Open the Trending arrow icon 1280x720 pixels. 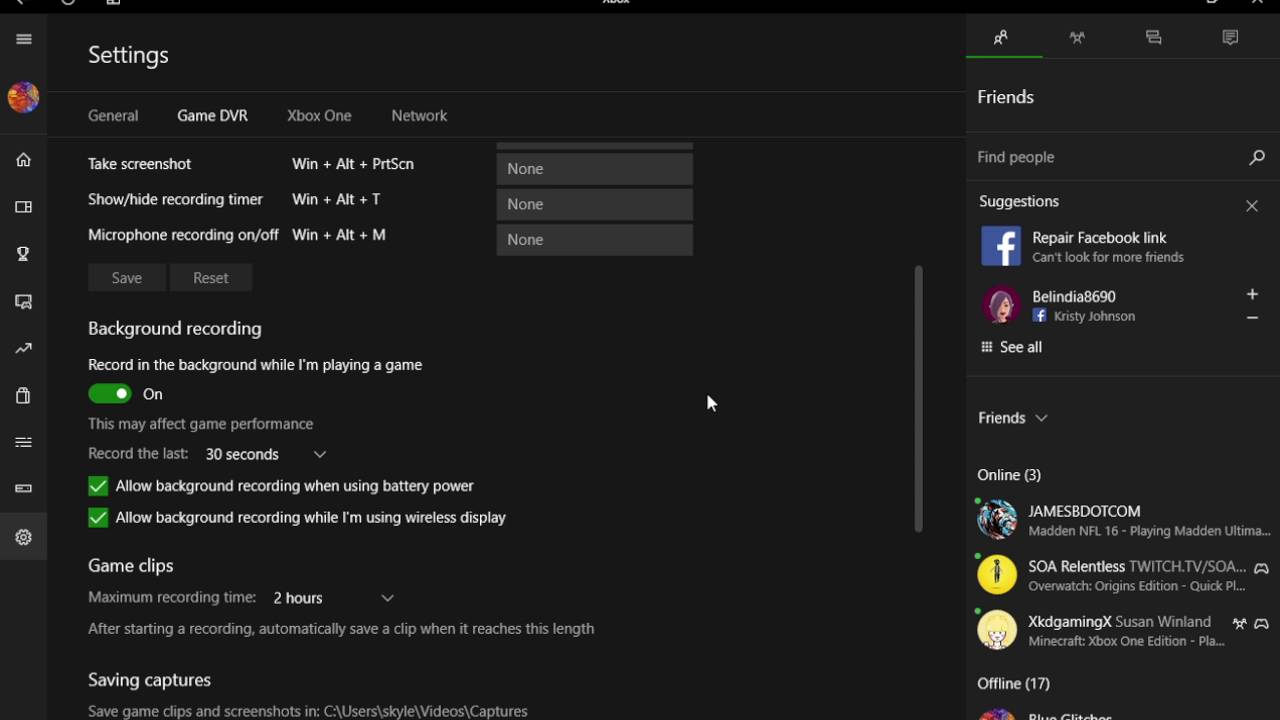tap(23, 348)
